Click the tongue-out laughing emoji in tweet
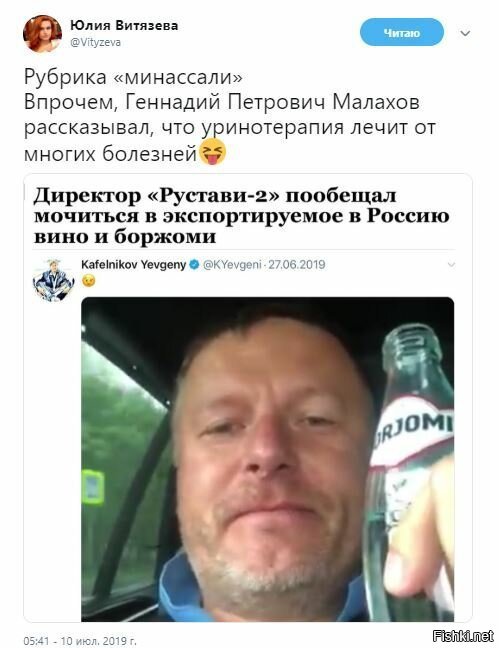 [x=212, y=152]
